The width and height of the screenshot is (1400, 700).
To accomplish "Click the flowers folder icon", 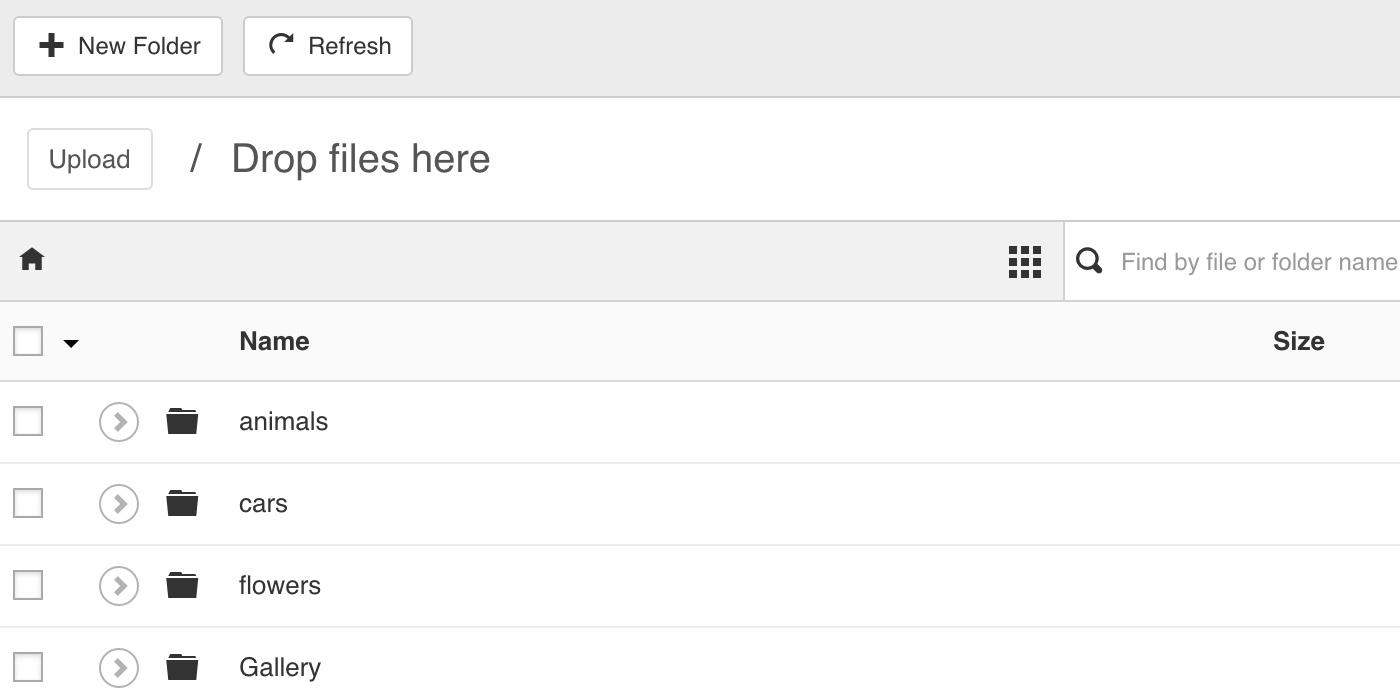I will point(182,585).
